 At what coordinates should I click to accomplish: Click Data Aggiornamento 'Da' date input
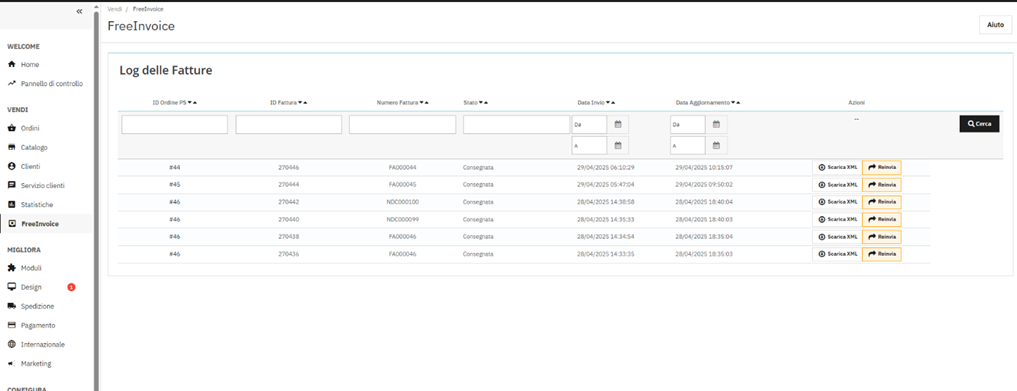(688, 124)
